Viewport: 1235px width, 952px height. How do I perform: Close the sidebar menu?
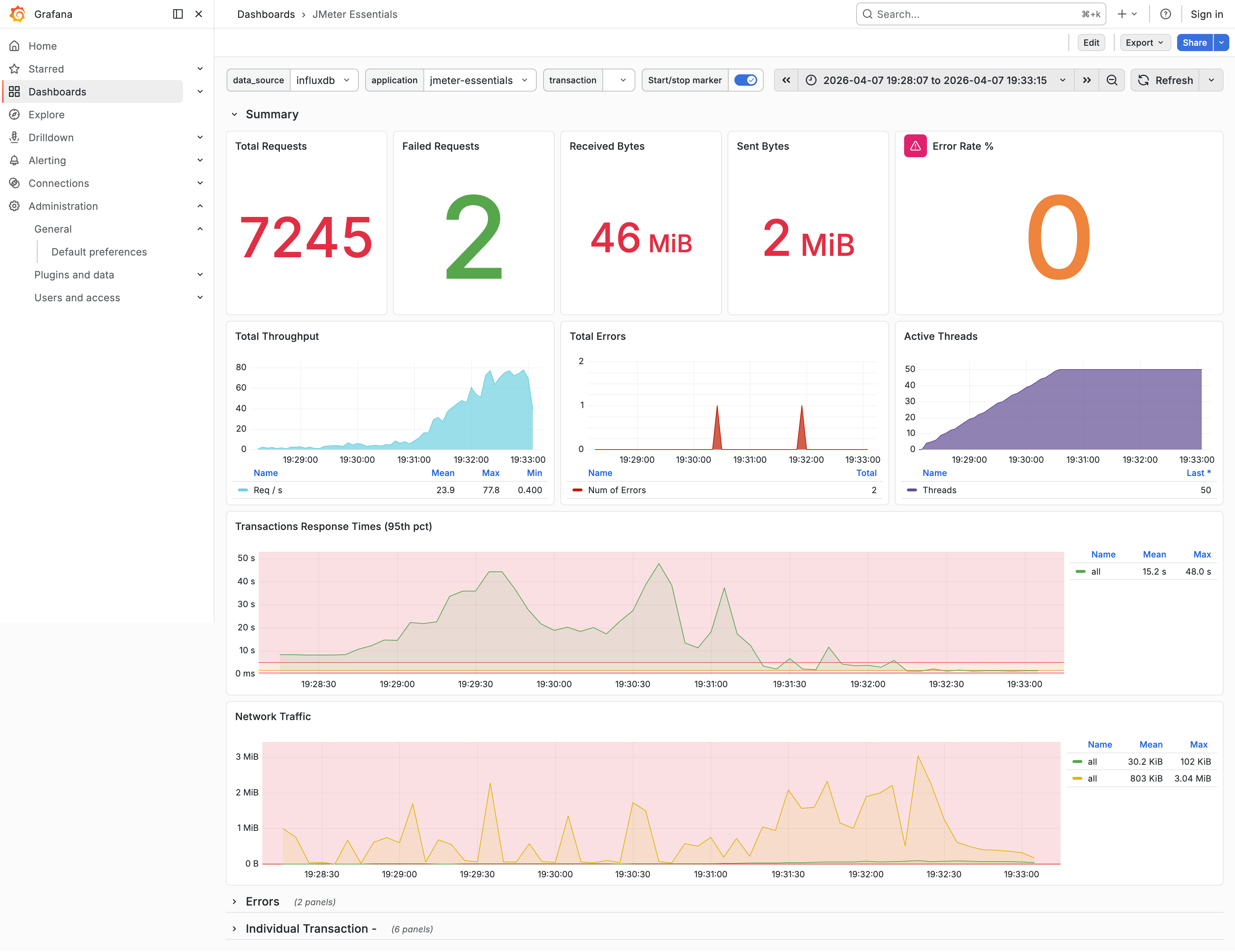click(x=198, y=14)
